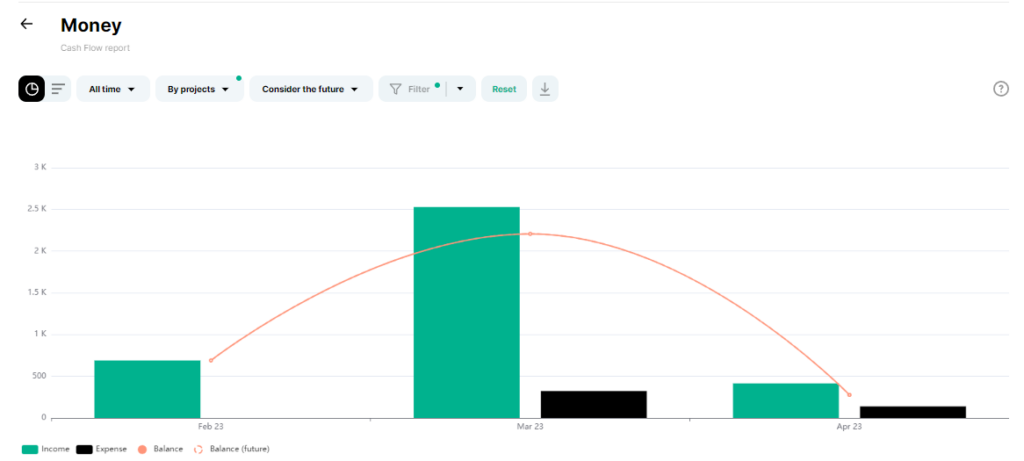
Task: Click the 2.5 K axis value
Action: pyautogui.click(x=37, y=209)
